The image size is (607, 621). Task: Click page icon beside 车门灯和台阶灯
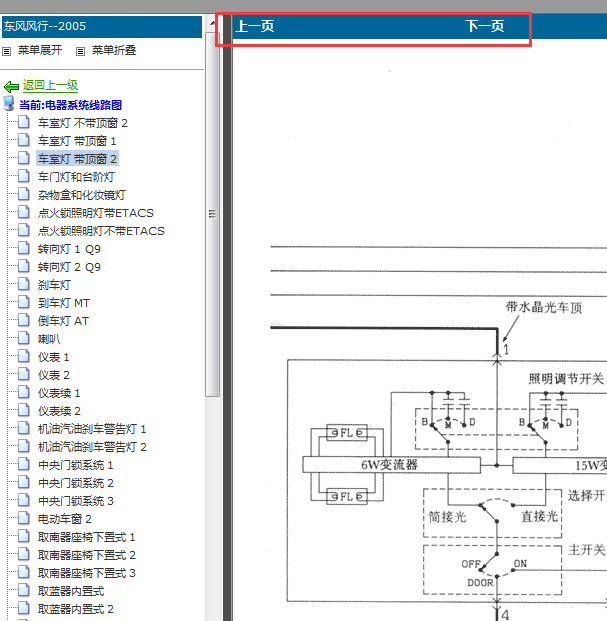point(24,176)
